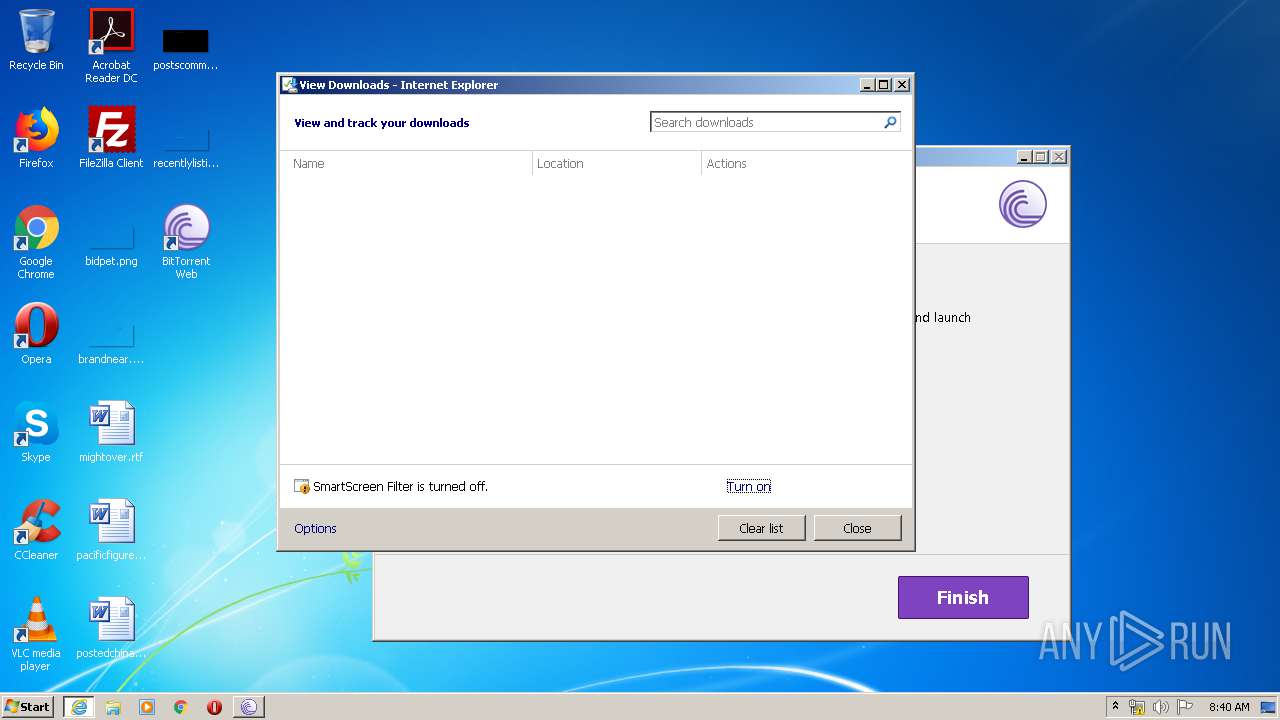
Task: Minimize the View Downloads window
Action: 867,85
